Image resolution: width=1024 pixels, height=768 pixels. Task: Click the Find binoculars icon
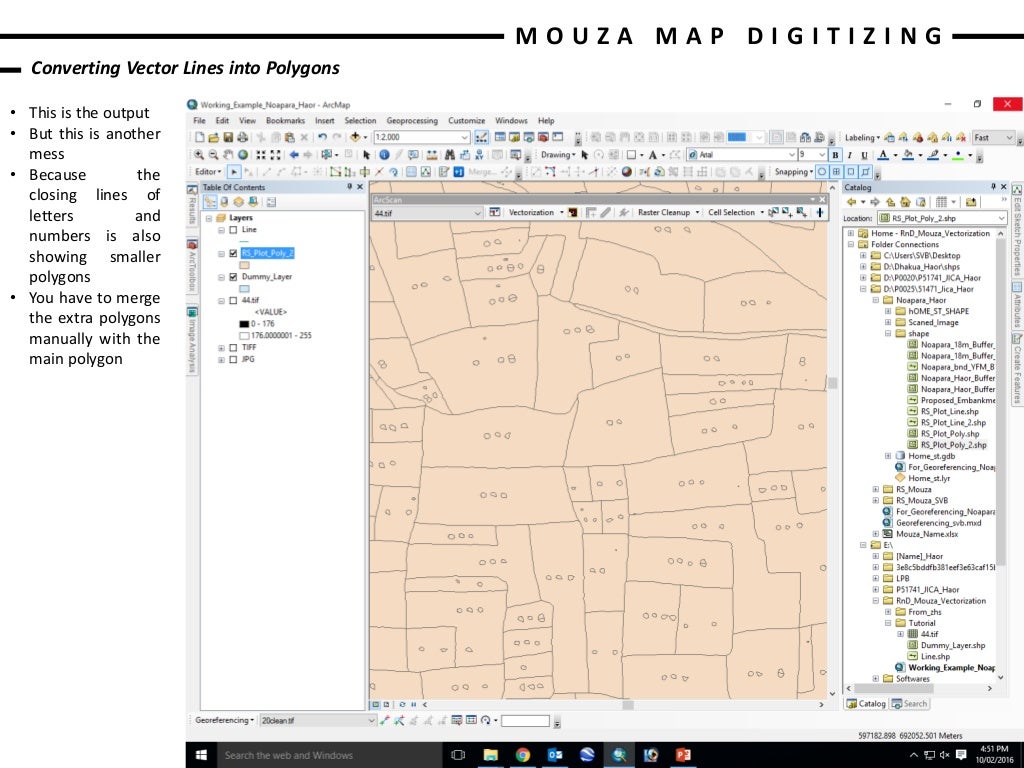coord(449,155)
